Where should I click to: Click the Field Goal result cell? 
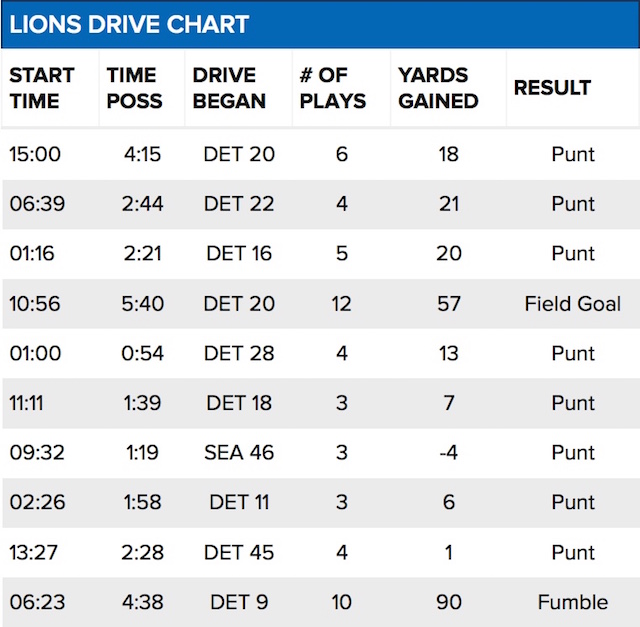[572, 304]
